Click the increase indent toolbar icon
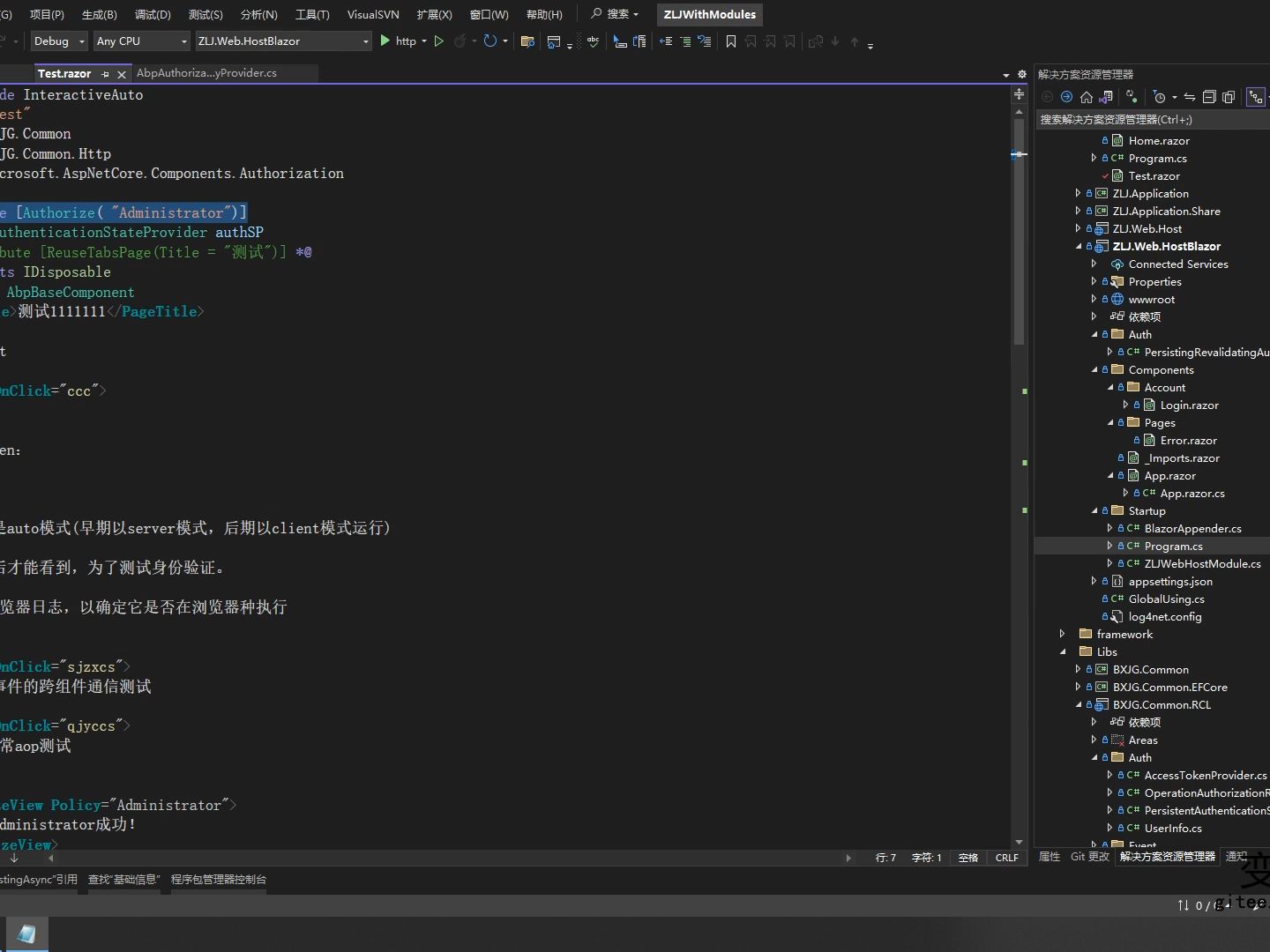 point(685,41)
